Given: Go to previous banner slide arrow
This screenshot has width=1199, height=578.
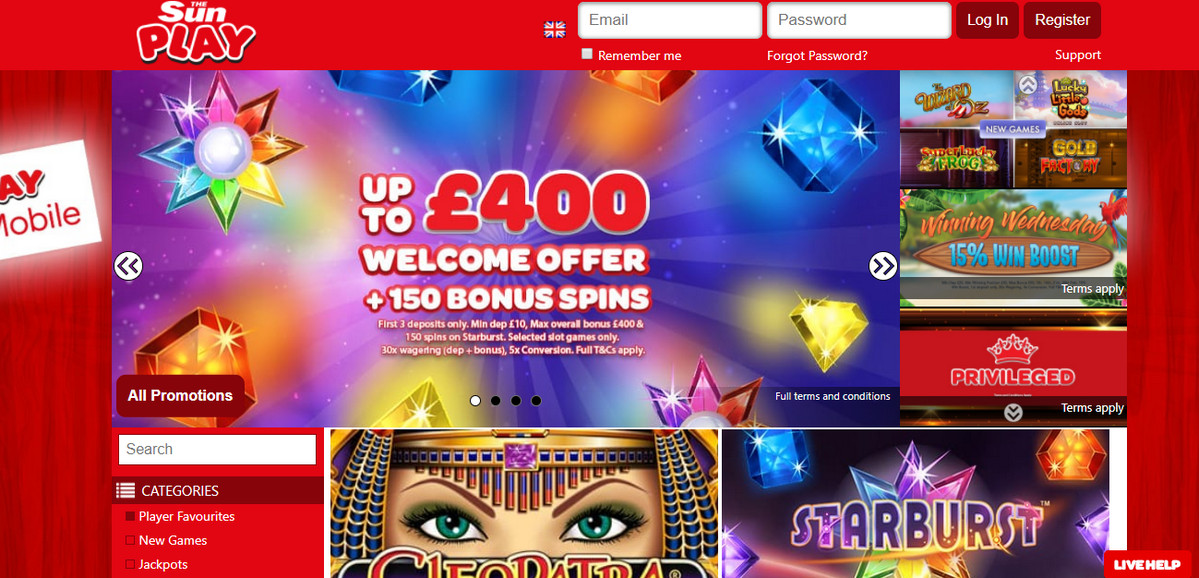Looking at the screenshot, I should 128,266.
